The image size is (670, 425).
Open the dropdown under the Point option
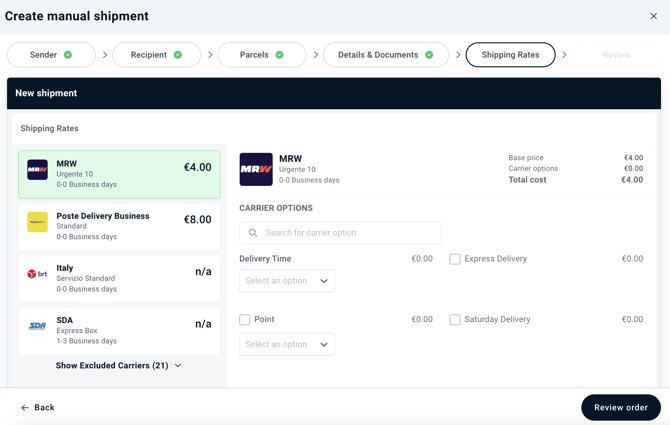[287, 345]
